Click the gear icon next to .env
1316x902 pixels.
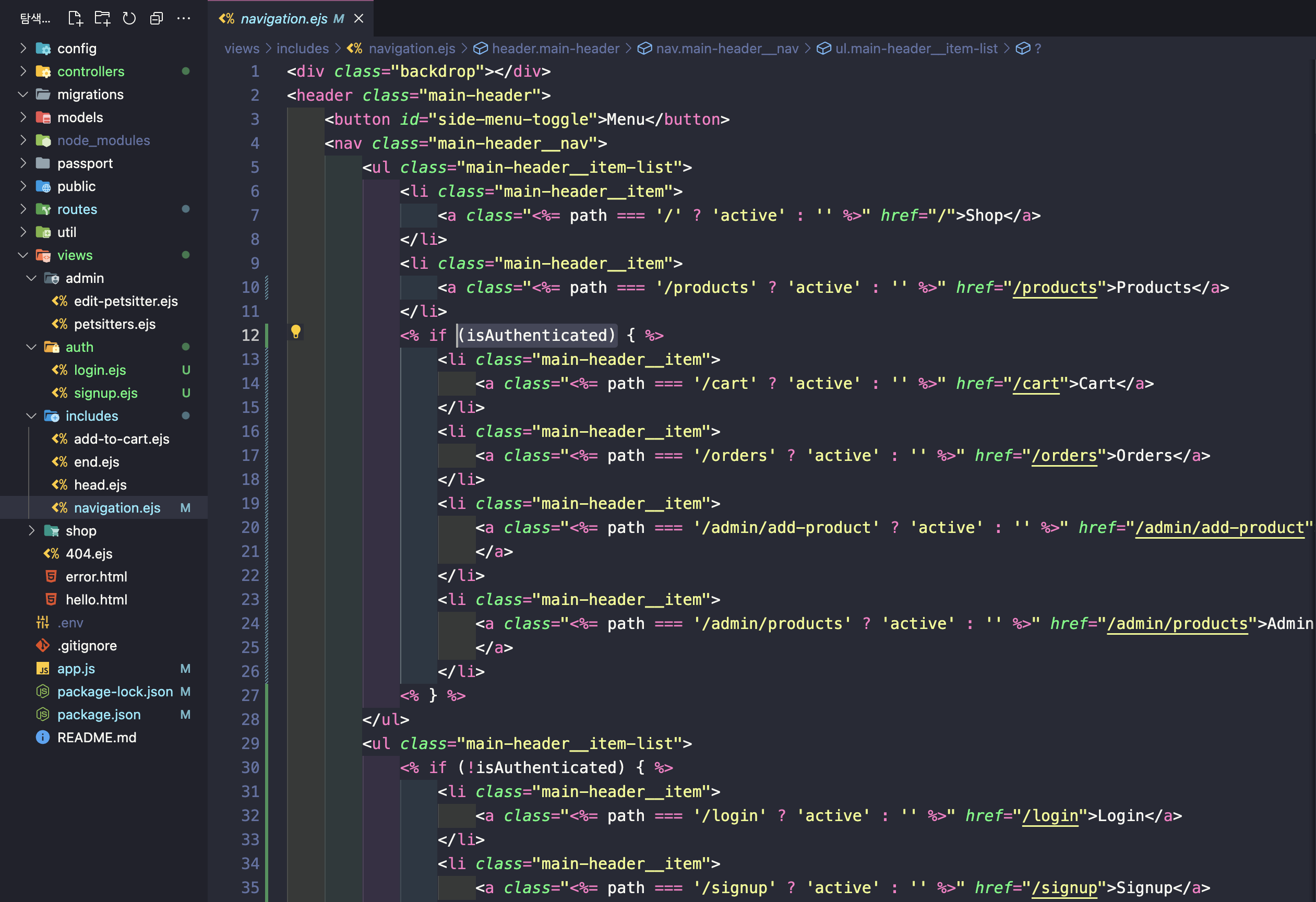[x=42, y=622]
